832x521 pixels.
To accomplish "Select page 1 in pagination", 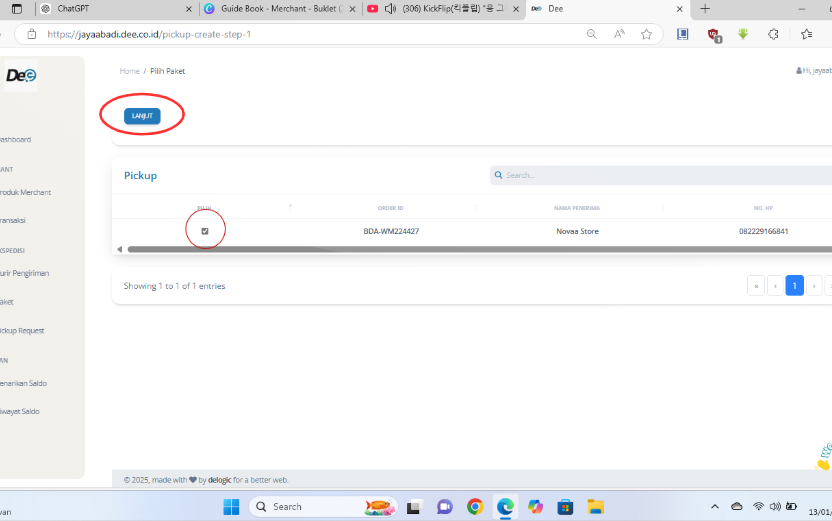I will pyautogui.click(x=794, y=285).
